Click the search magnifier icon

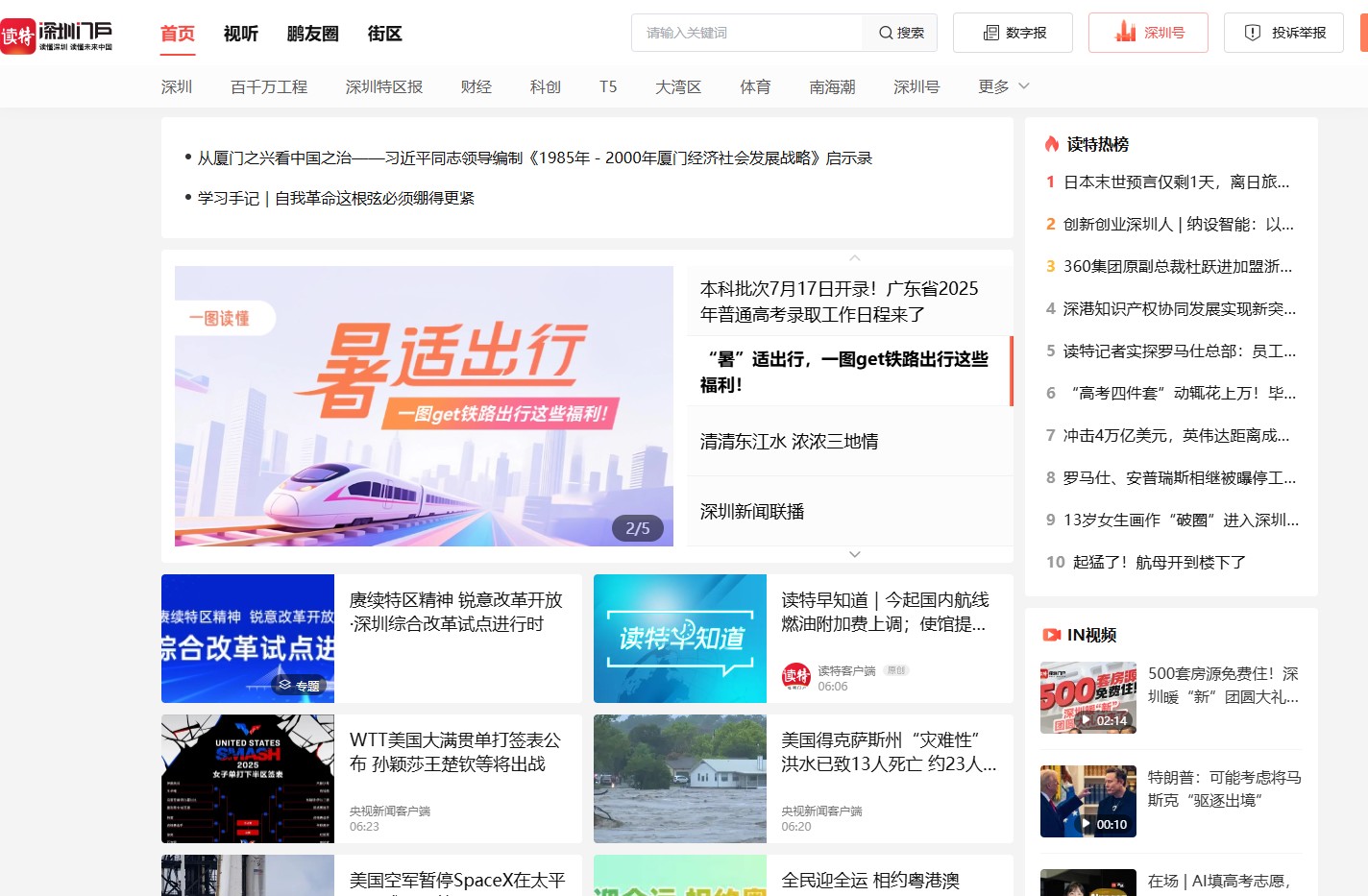(x=885, y=33)
